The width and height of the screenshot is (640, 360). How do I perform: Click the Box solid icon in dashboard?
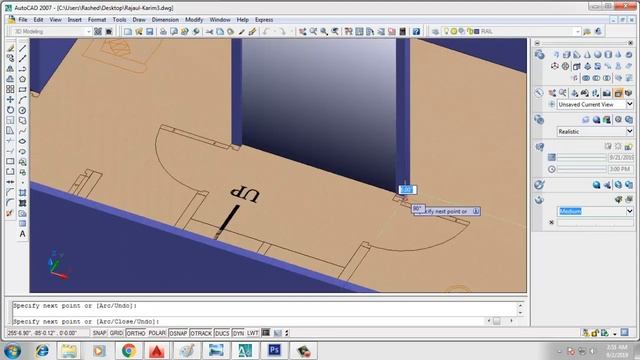[566, 54]
